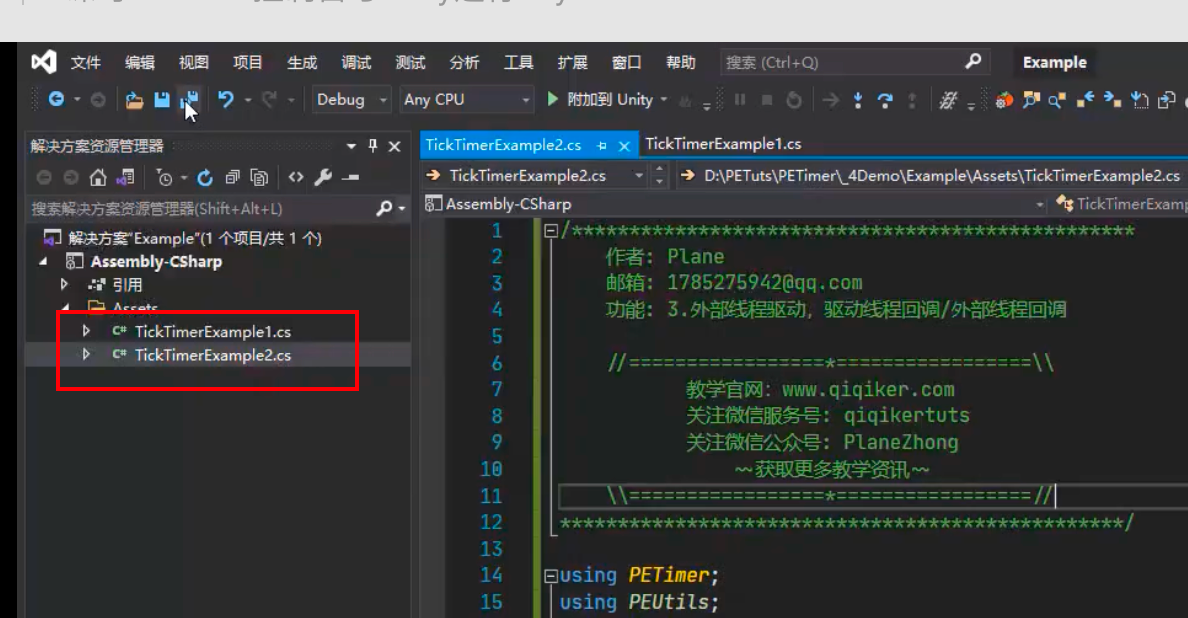1188x618 pixels.
Task: Click the Find in Files icon
Action: (x=1030, y=100)
